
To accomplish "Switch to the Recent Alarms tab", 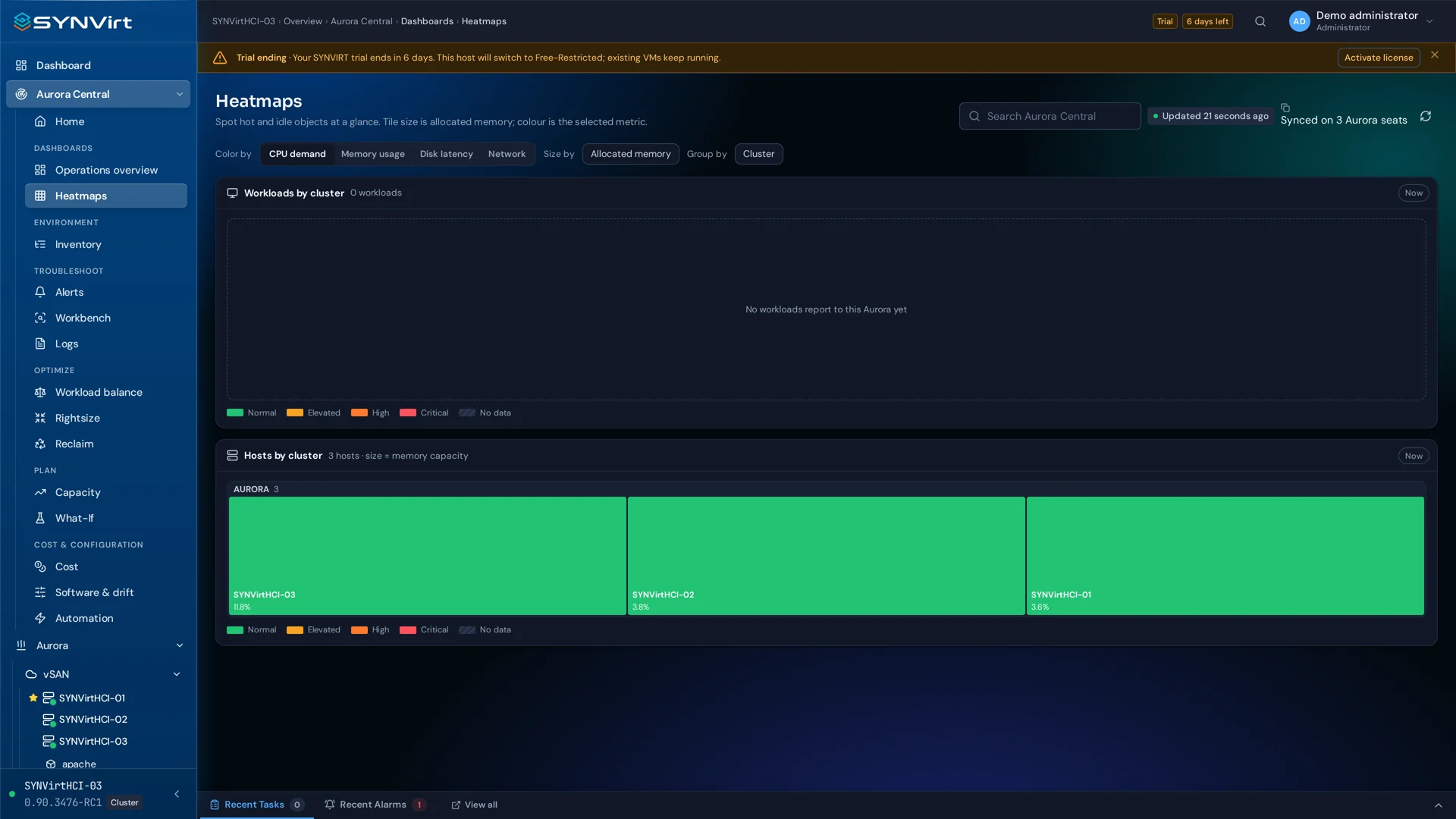I will tap(375, 805).
